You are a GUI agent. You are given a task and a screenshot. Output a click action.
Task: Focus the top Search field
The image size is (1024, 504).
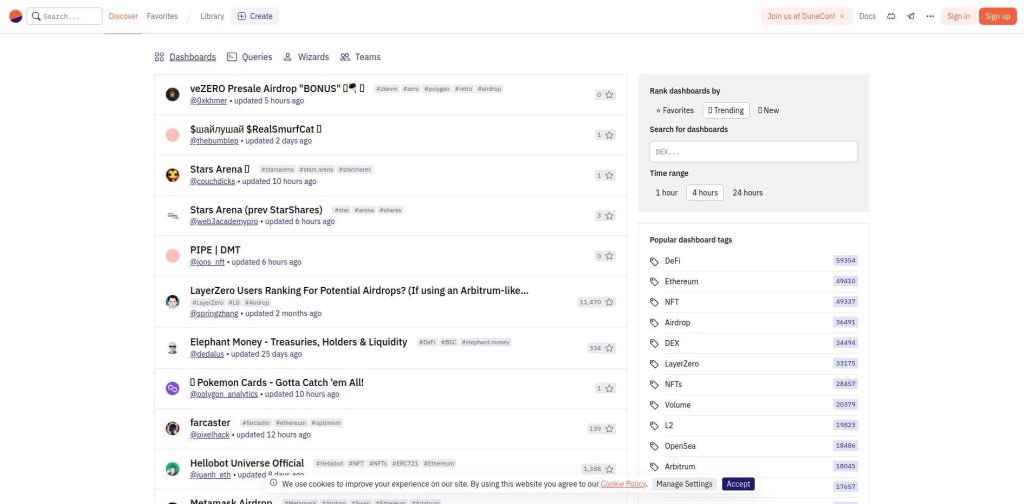[65, 16]
